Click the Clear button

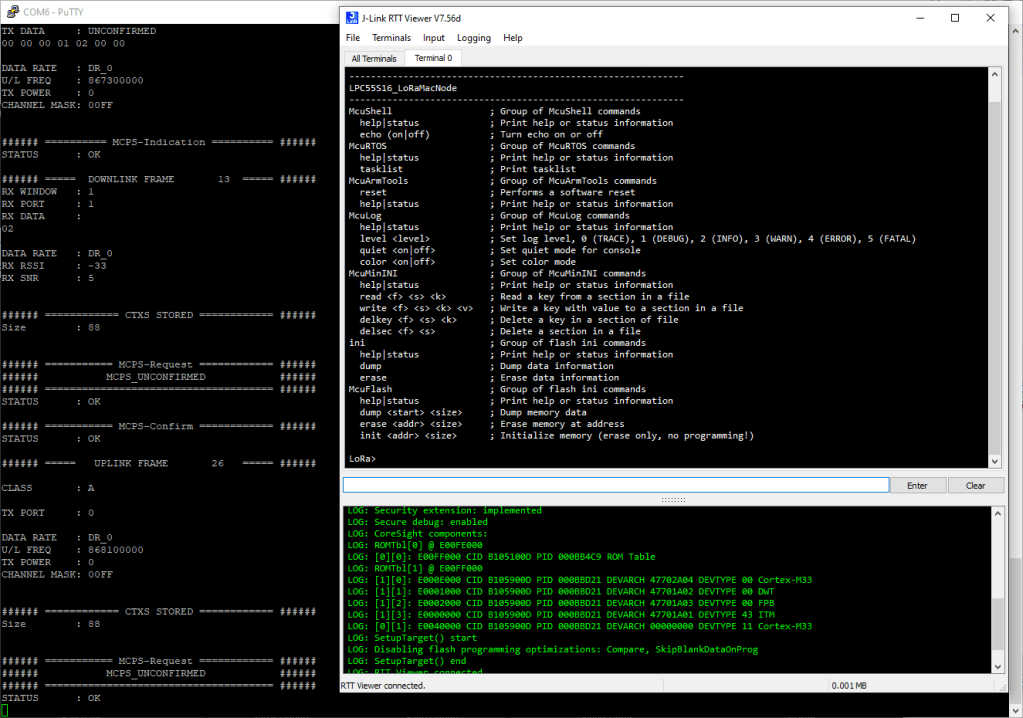tap(976, 485)
